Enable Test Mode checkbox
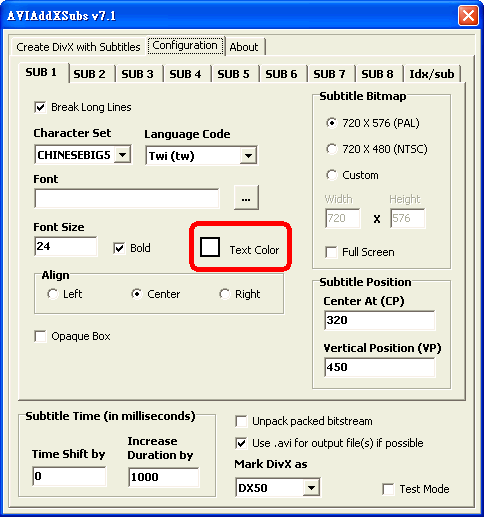The height and width of the screenshot is (517, 484). click(388, 489)
